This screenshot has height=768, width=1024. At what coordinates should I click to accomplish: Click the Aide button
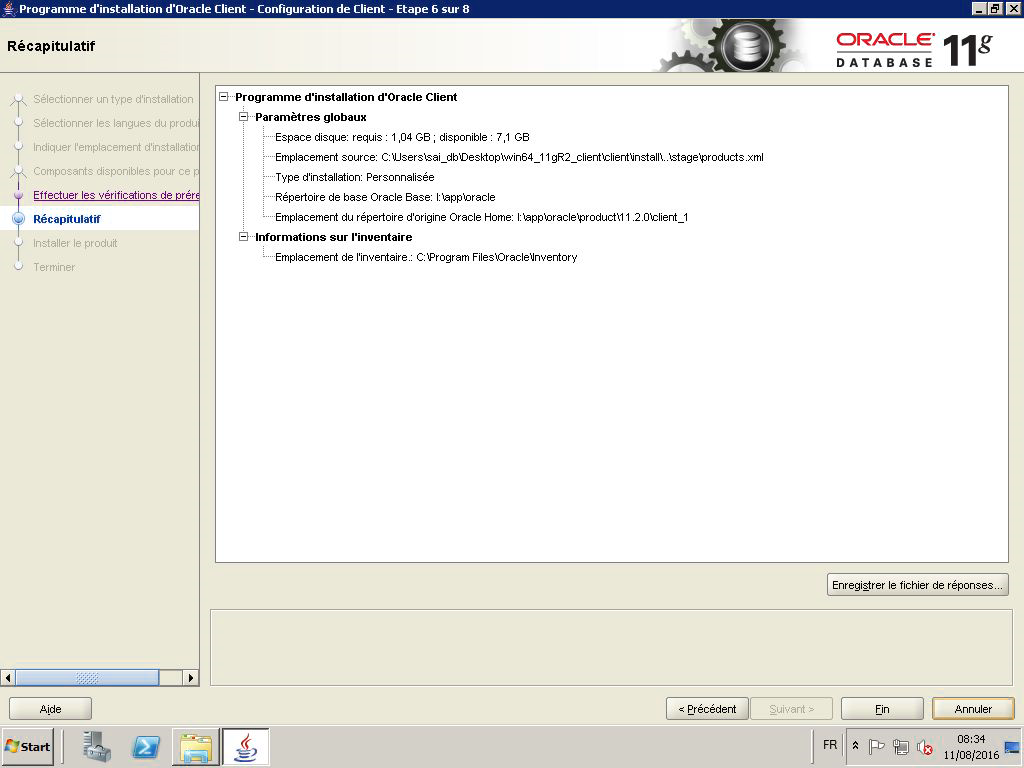(50, 709)
